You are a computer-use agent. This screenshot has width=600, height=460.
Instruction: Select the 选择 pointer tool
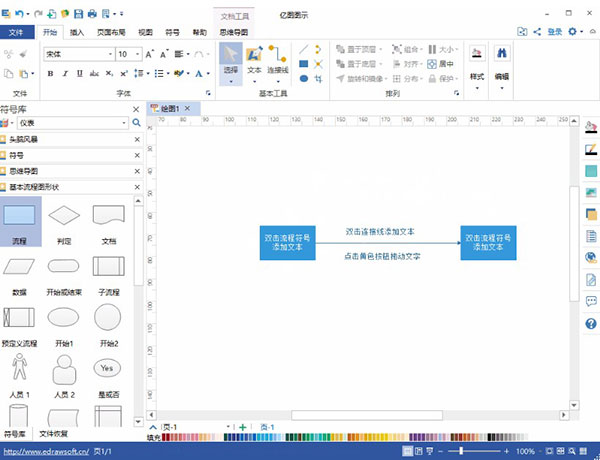coord(230,58)
